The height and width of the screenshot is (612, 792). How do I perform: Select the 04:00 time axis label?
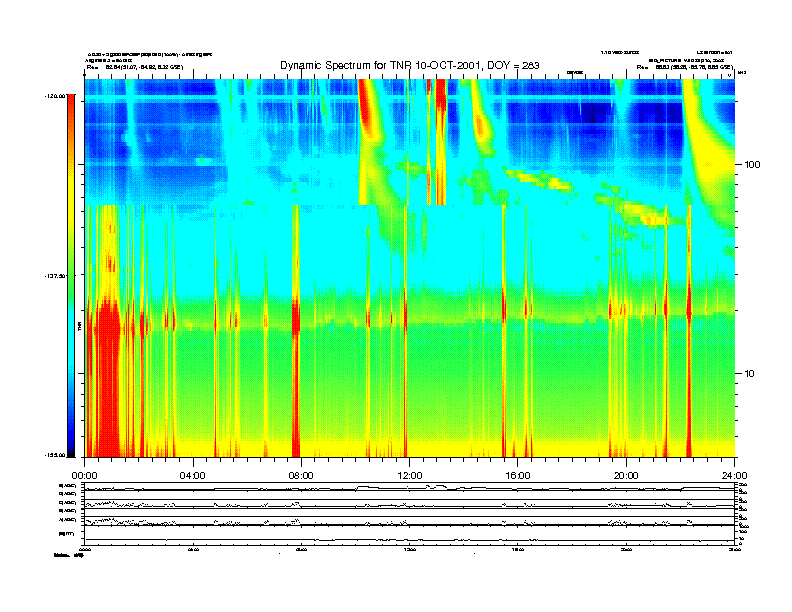193,476
